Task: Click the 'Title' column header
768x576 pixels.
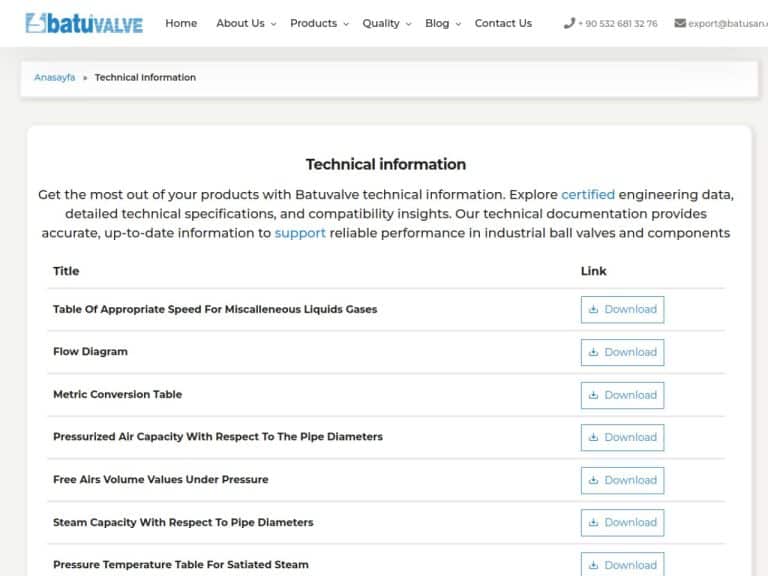Action: pyautogui.click(x=66, y=271)
